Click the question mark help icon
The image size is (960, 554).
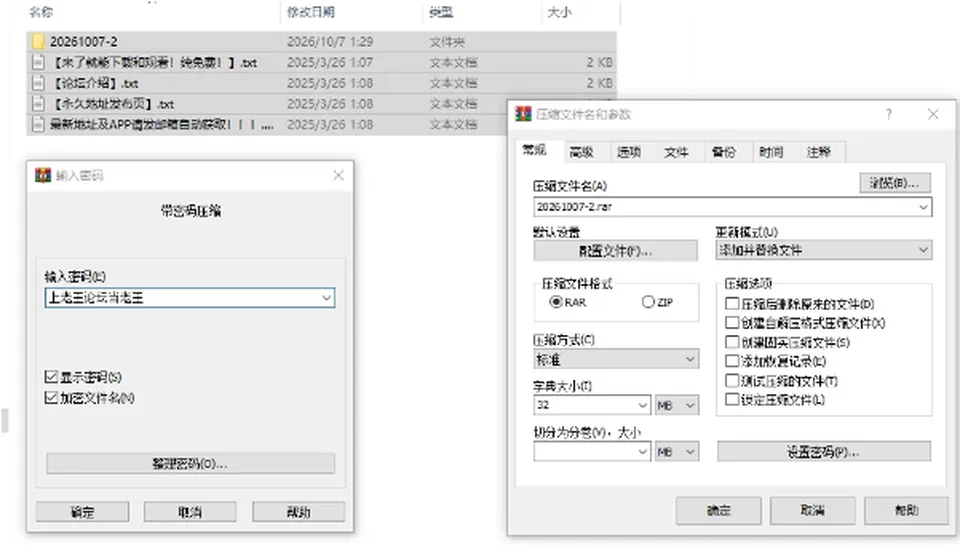click(888, 114)
